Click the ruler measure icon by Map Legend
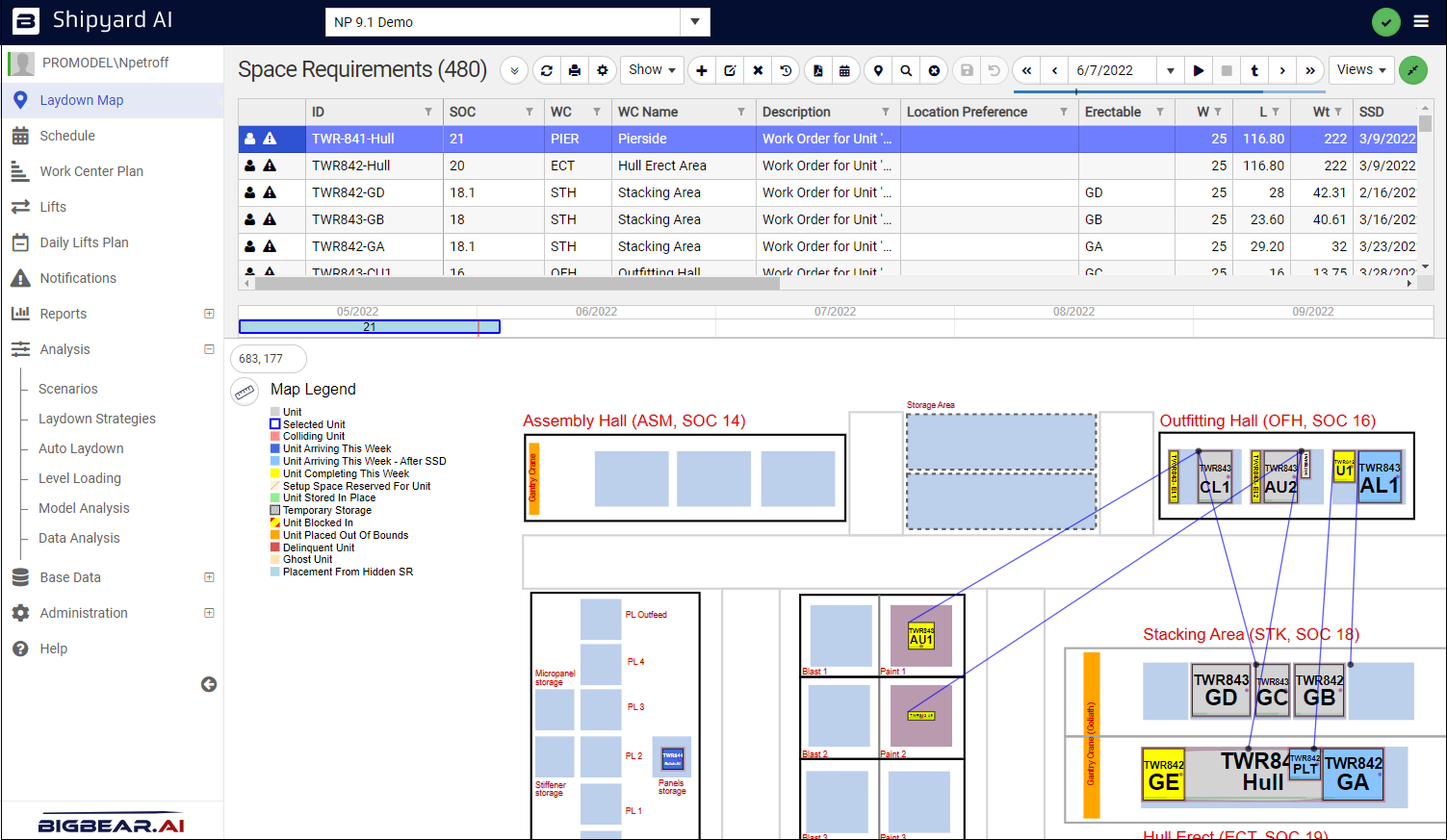 (245, 392)
